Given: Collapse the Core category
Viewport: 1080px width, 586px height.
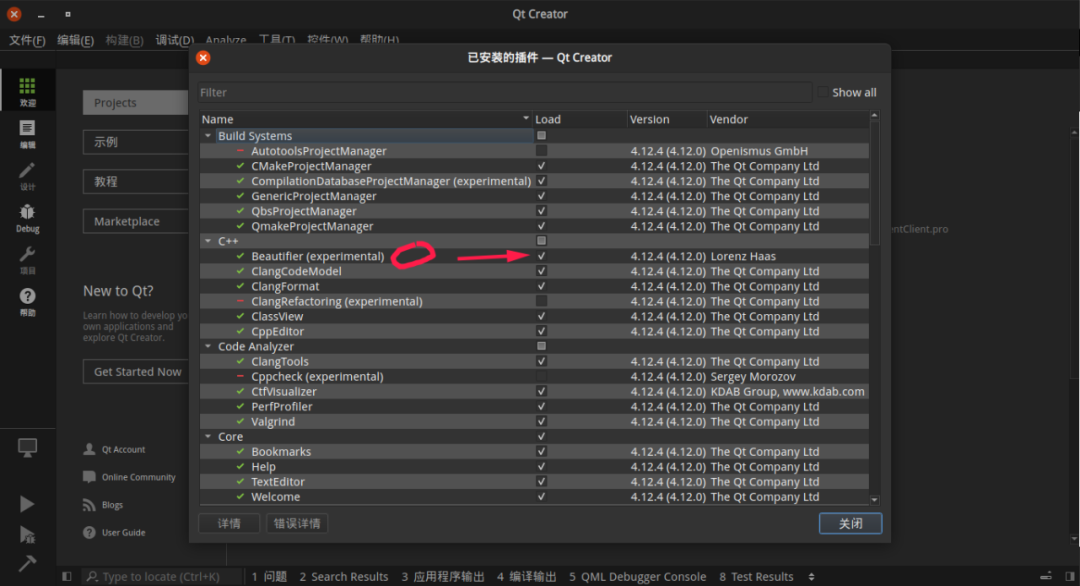Looking at the screenshot, I should (208, 436).
